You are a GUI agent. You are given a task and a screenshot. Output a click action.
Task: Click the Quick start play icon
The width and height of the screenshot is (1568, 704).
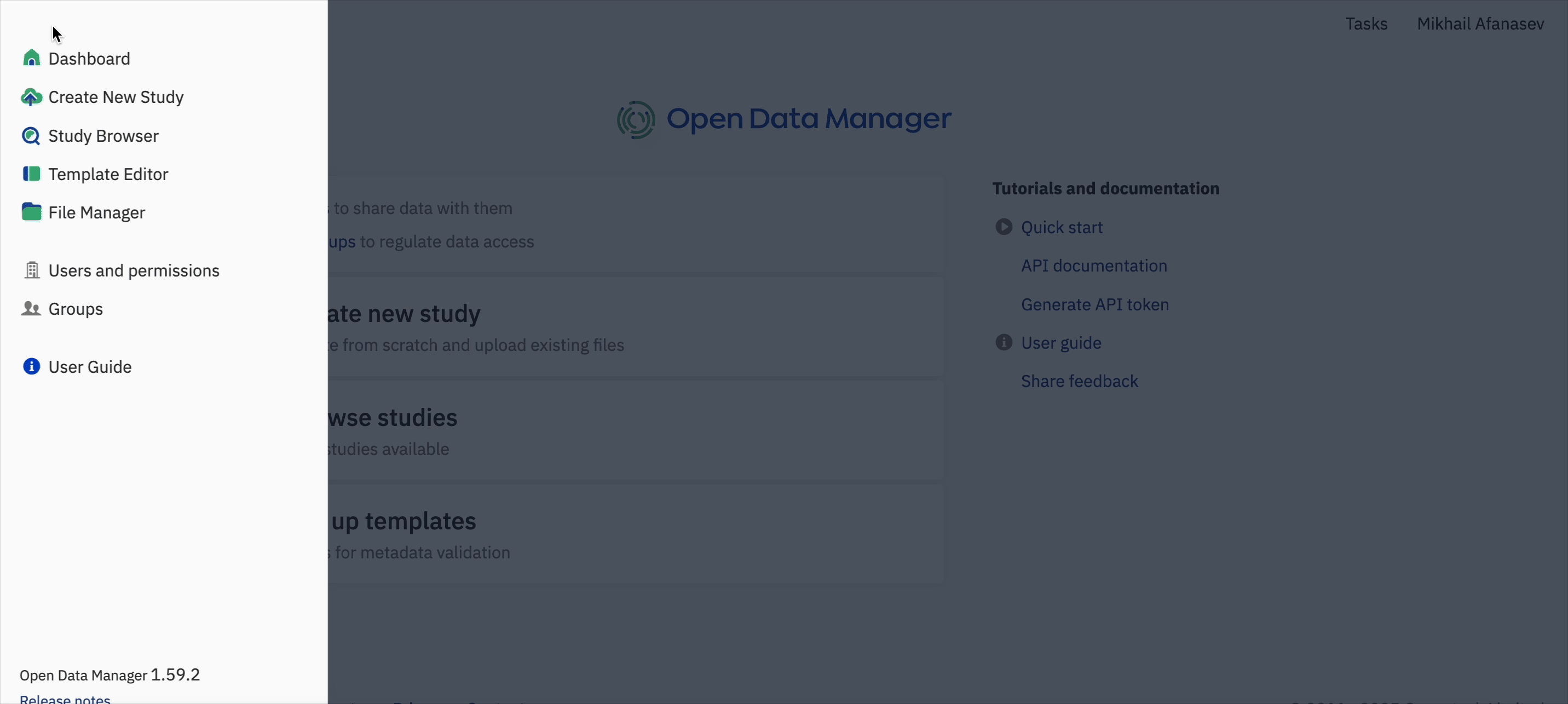1004,227
